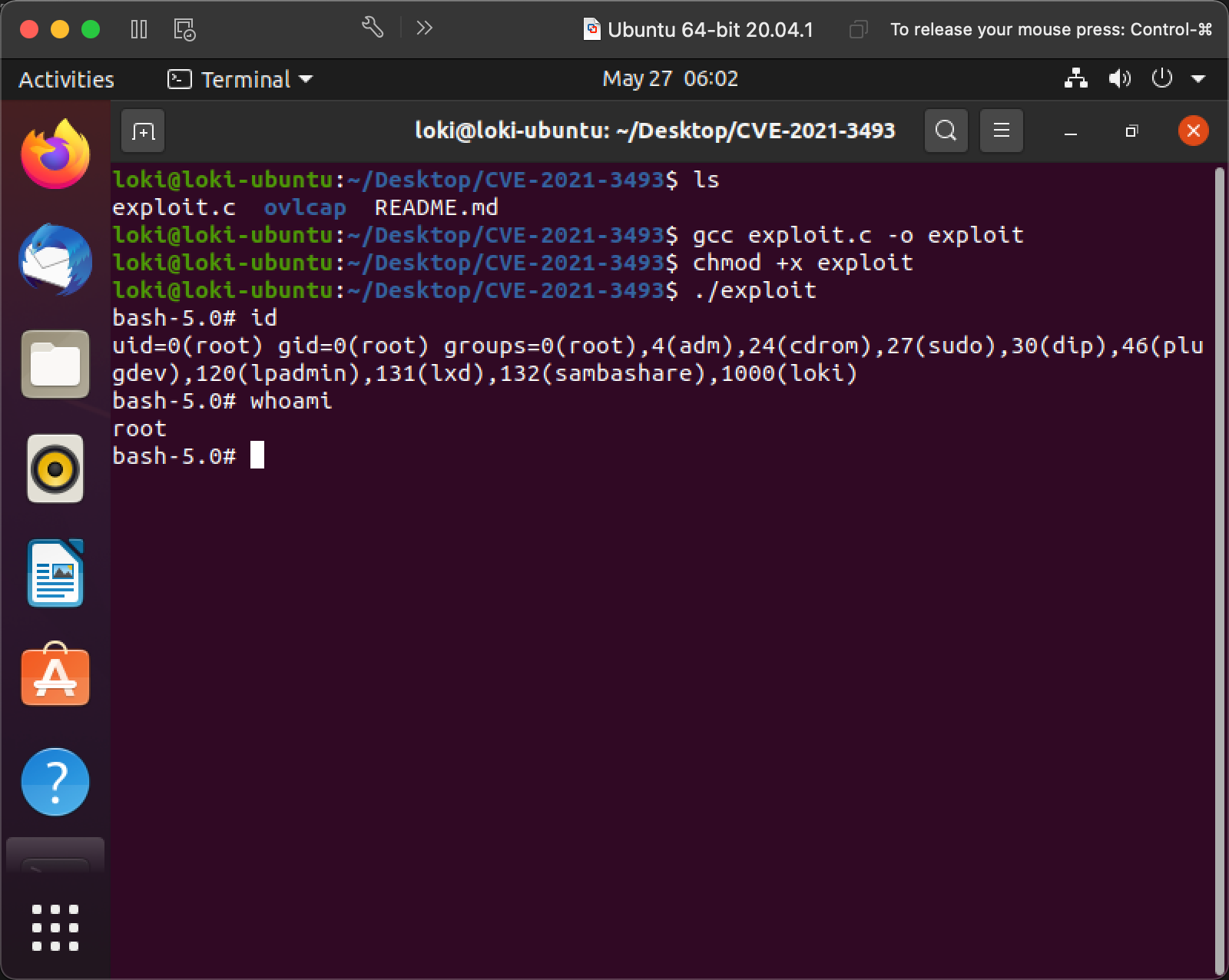Expand hidden toolbar items with double chevron
Viewport: 1229px width, 980px height.
(x=423, y=28)
